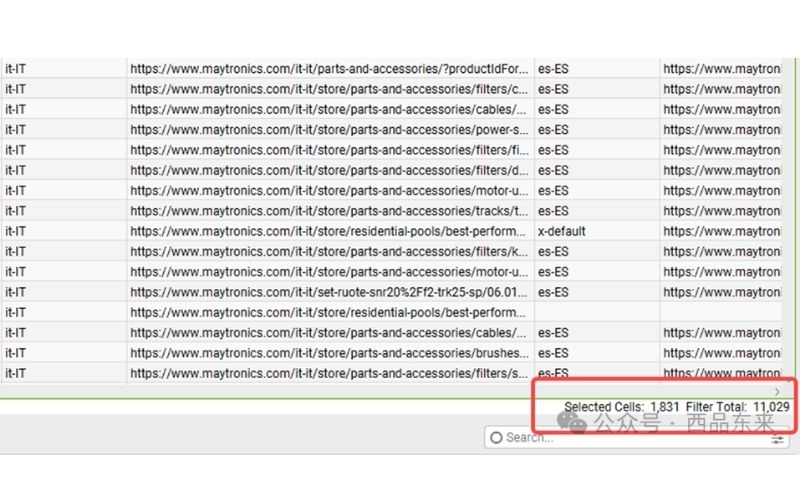Click the horizontal scrollbar right arrow

tap(777, 392)
